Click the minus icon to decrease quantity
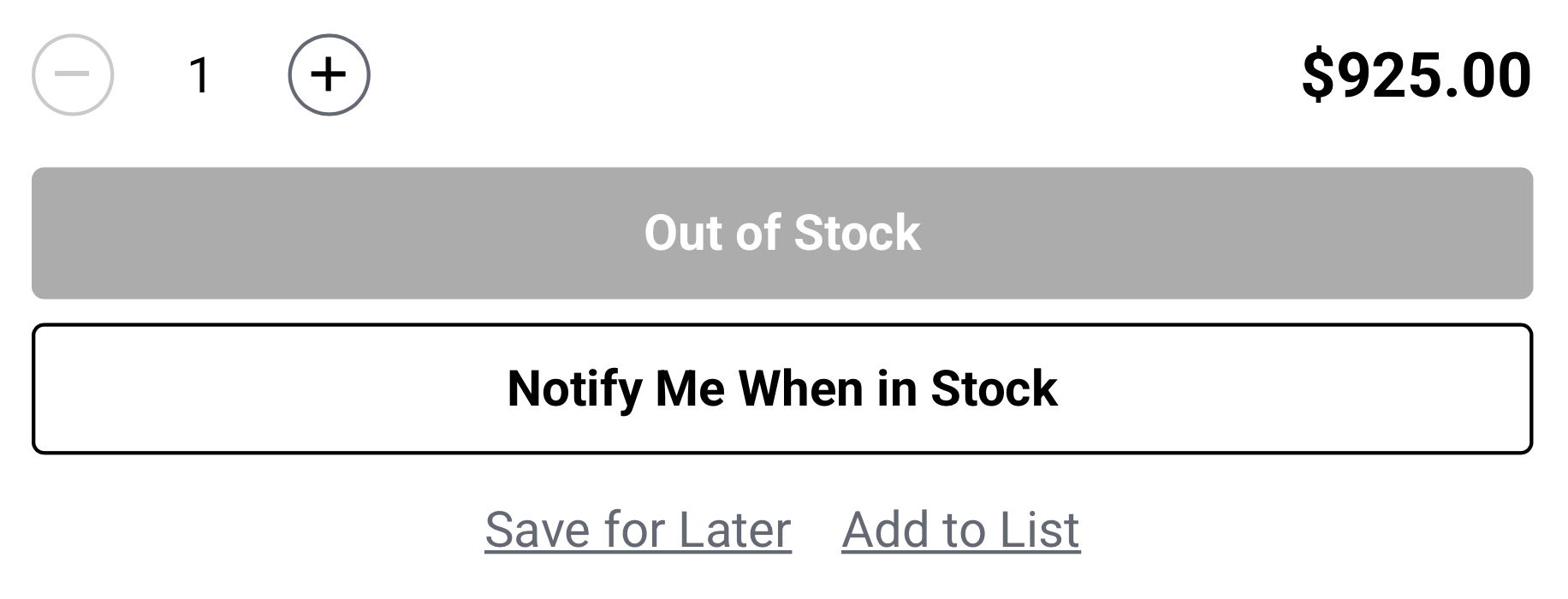Image resolution: width=1568 pixels, height=599 pixels. point(73,75)
